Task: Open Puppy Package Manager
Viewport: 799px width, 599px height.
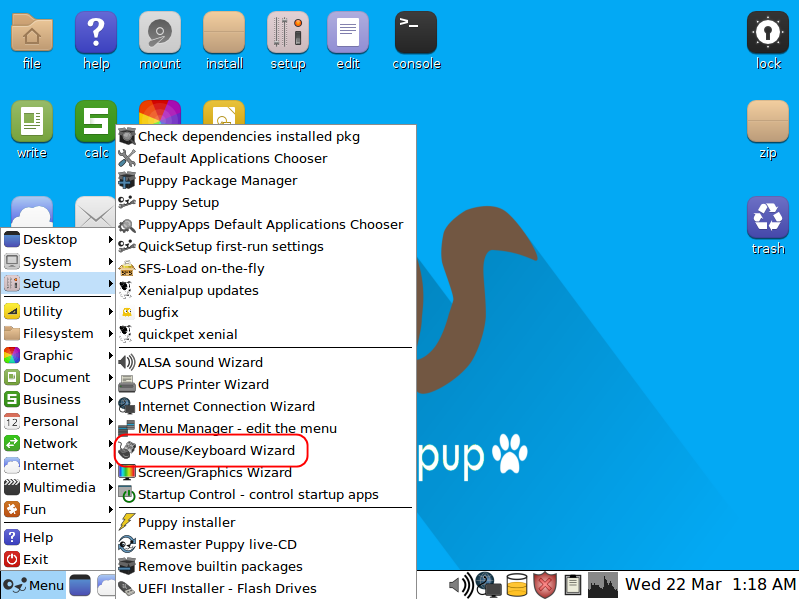Action: pyautogui.click(x=266, y=180)
